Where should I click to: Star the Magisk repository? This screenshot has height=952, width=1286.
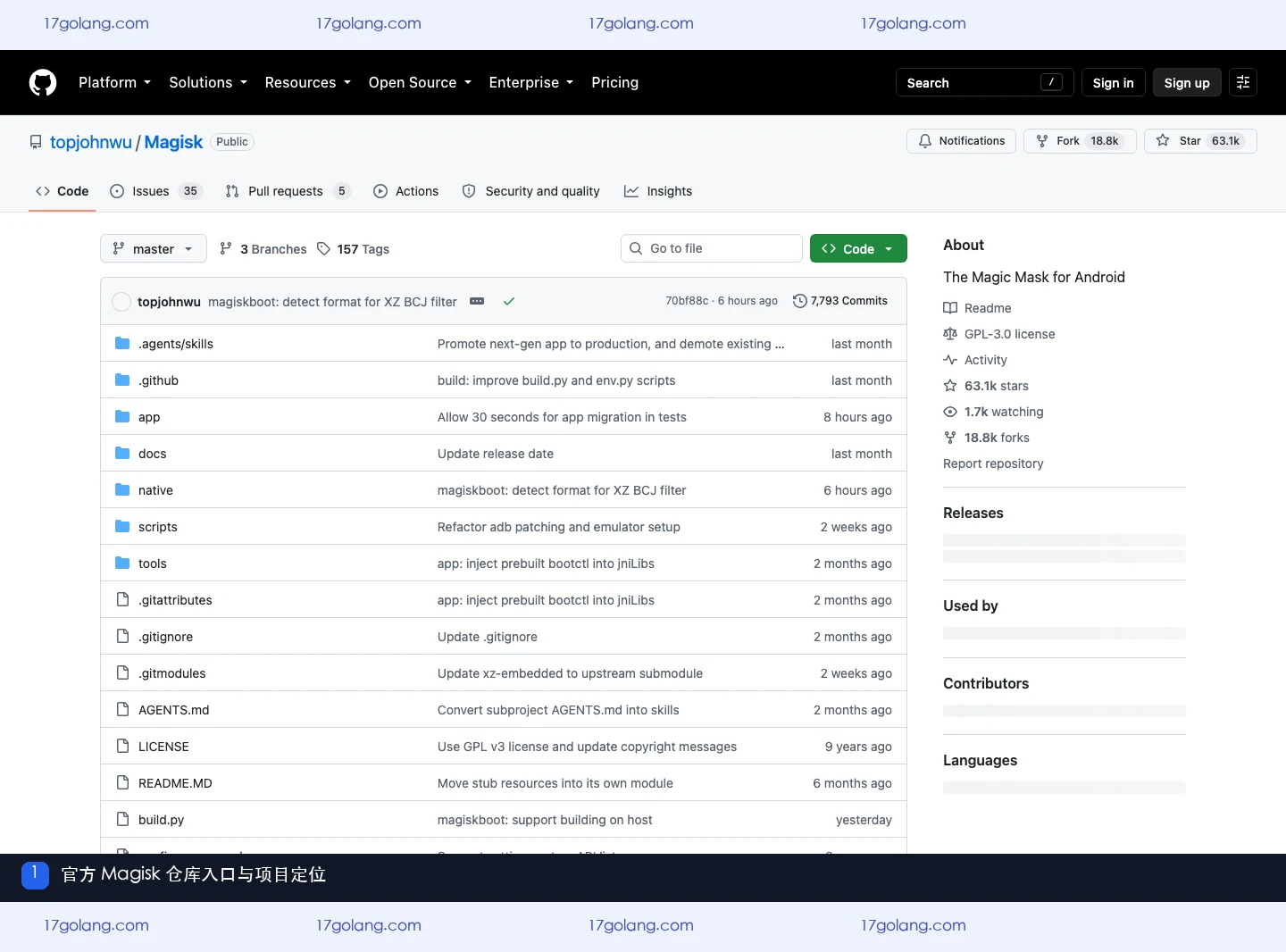pyautogui.click(x=1200, y=141)
